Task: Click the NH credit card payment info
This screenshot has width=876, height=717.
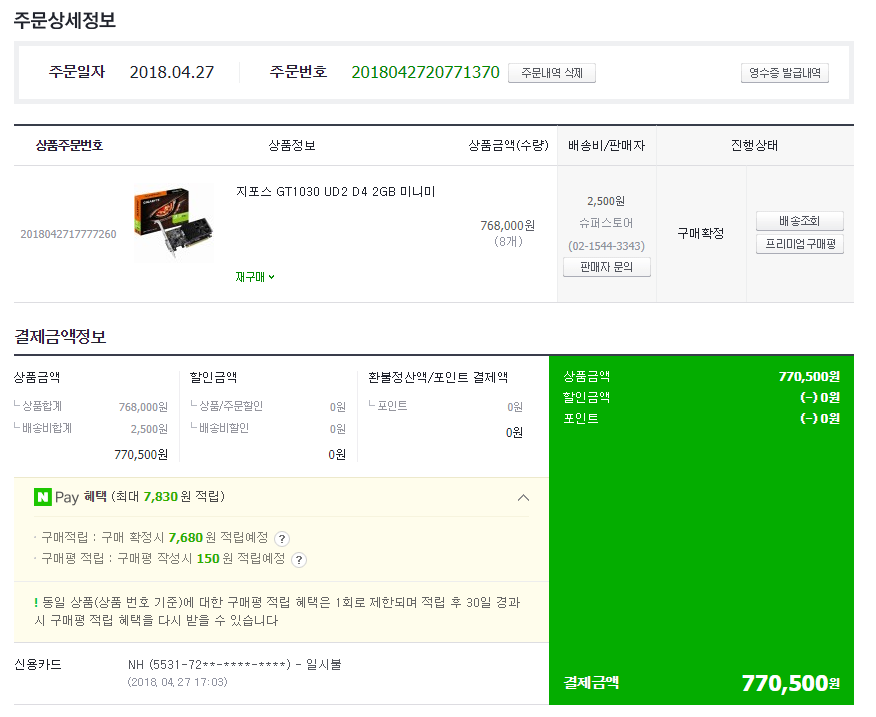Action: coord(234,664)
